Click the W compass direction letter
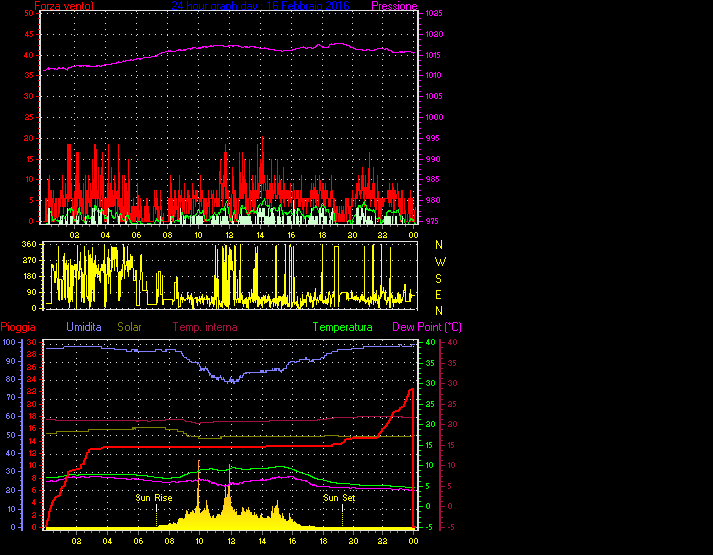Image resolution: width=713 pixels, height=555 pixels. 438,262
